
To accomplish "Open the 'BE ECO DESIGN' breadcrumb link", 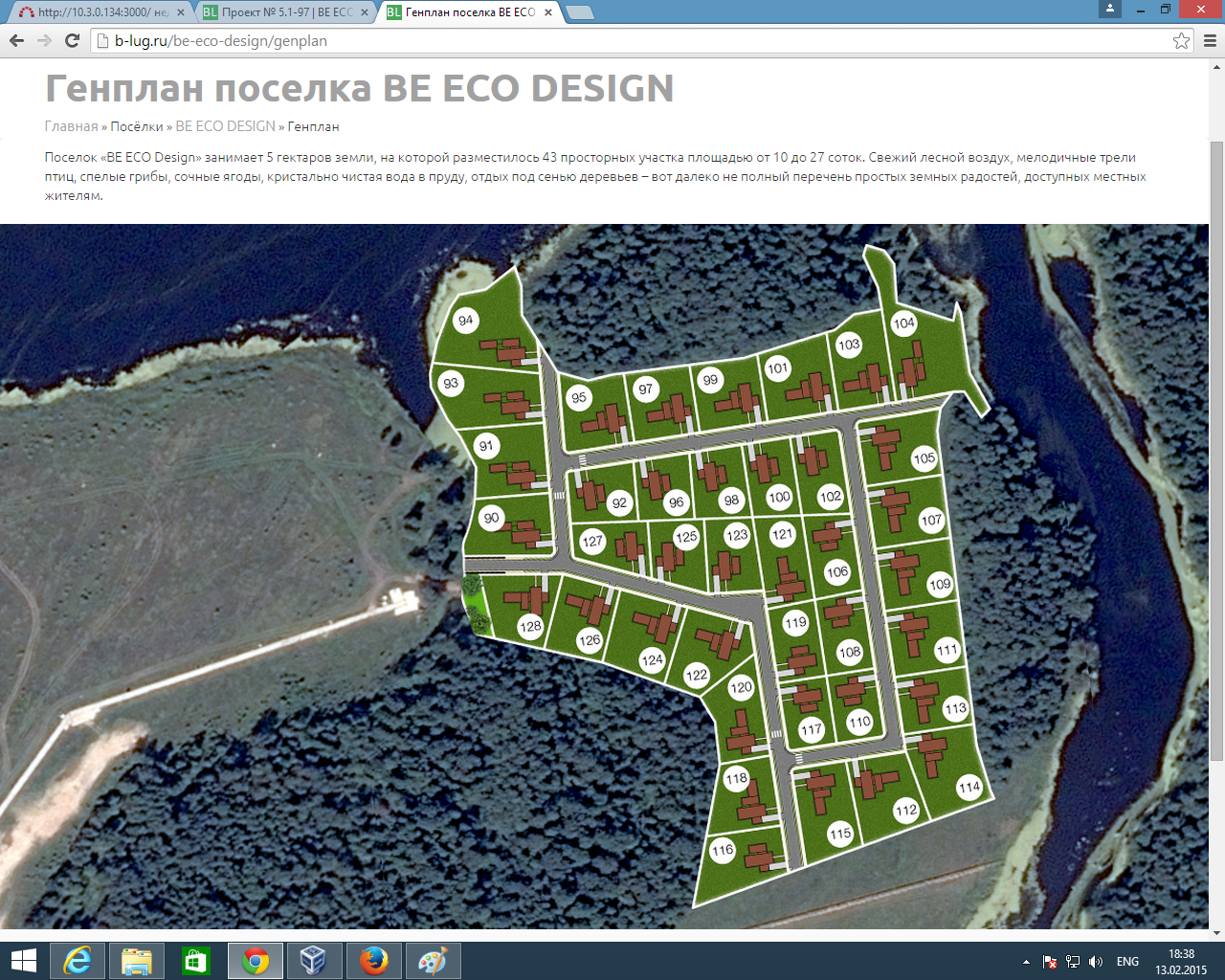I will 225,126.
